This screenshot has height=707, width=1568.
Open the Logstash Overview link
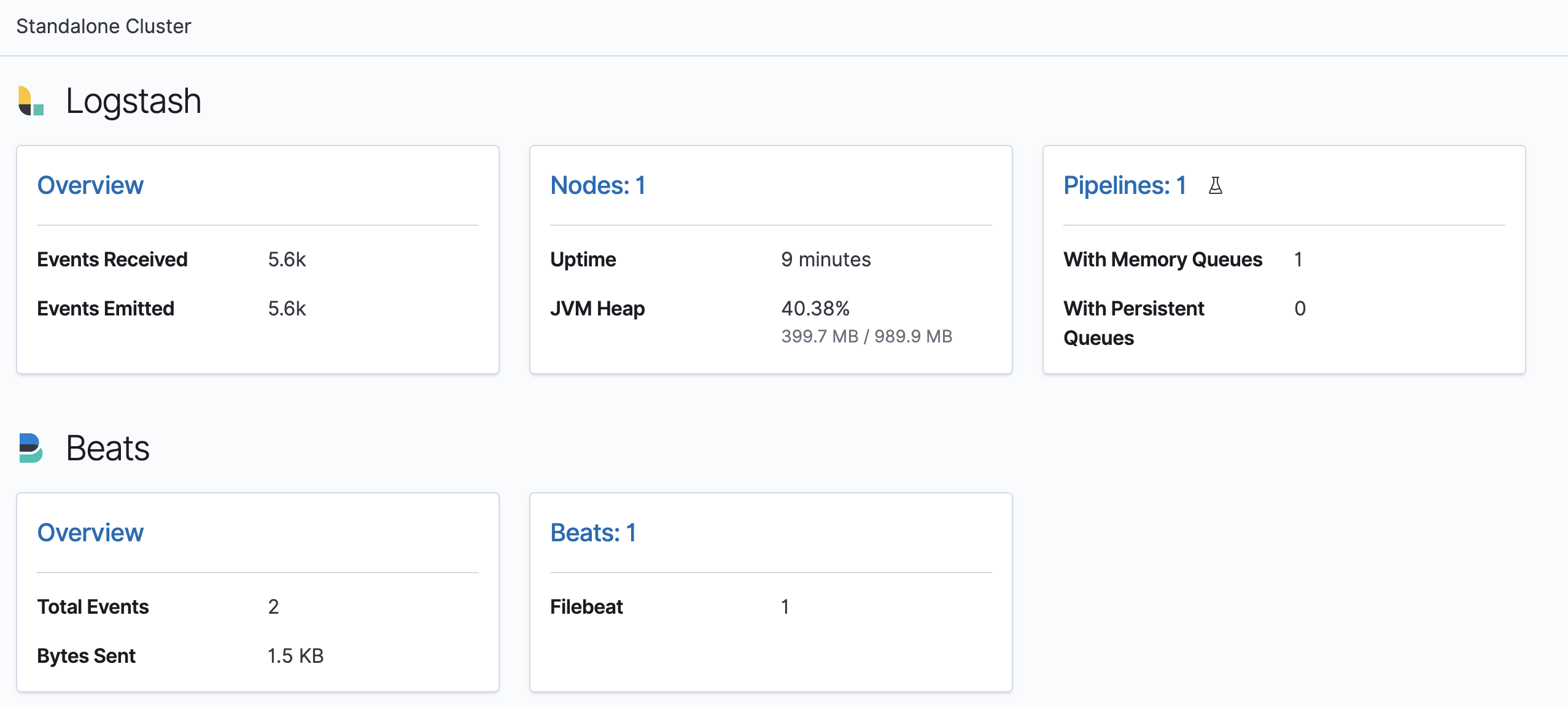[90, 185]
